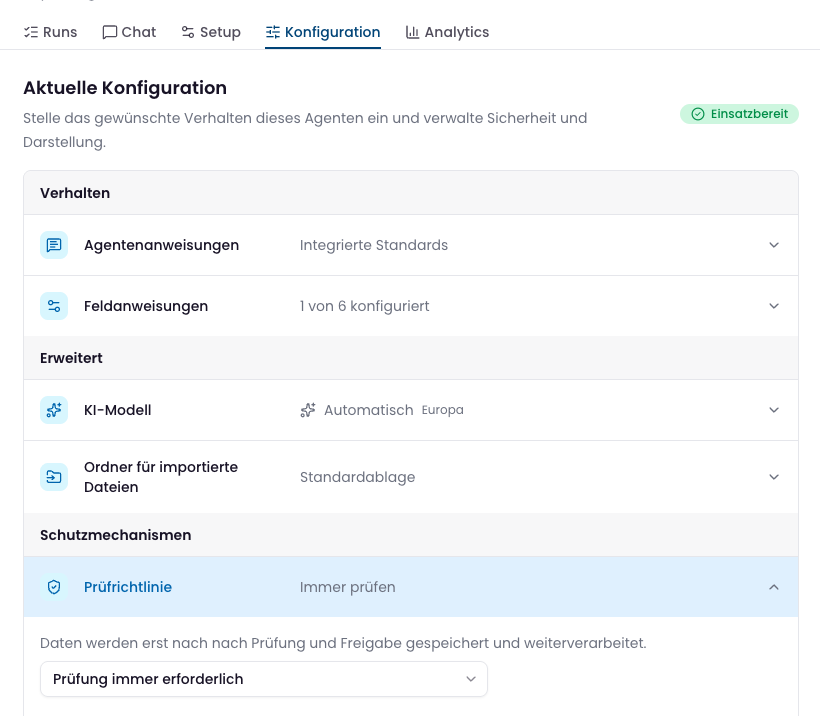820x716 pixels.
Task: Click Ordner für importierte Dateien label
Action: (x=161, y=477)
